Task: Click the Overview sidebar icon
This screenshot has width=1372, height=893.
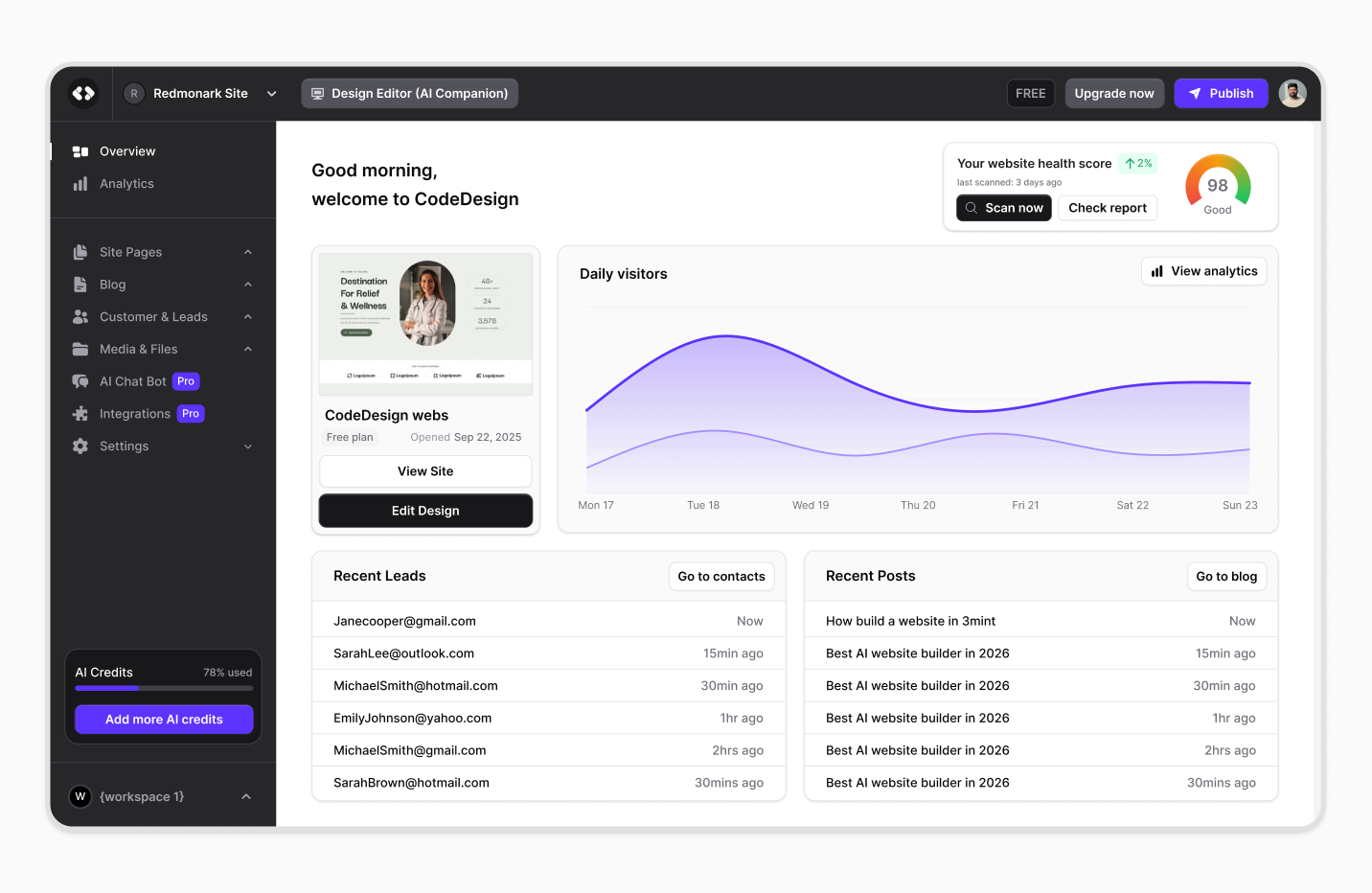Action: [x=80, y=151]
